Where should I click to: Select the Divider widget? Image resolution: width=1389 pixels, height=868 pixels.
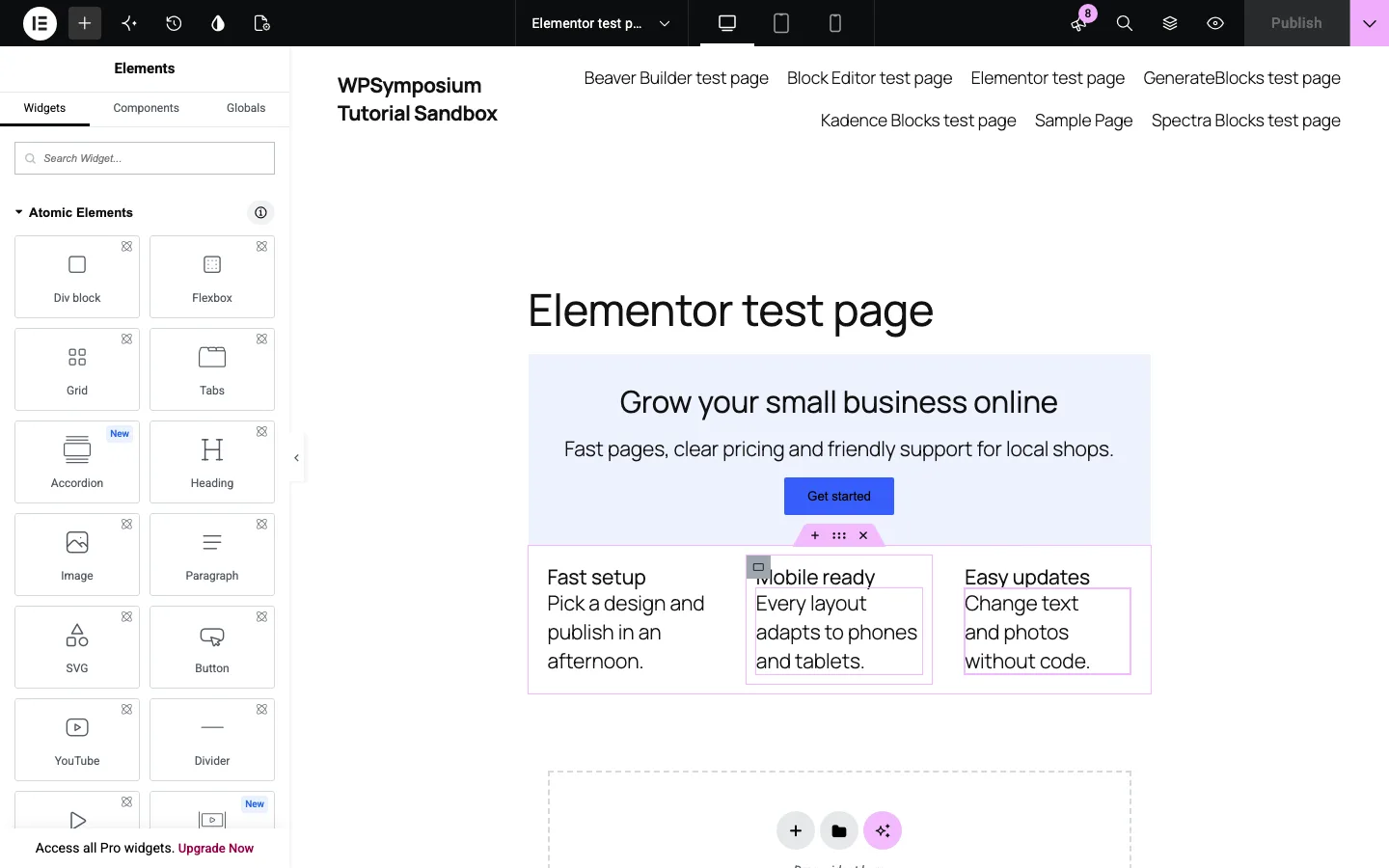click(x=212, y=740)
